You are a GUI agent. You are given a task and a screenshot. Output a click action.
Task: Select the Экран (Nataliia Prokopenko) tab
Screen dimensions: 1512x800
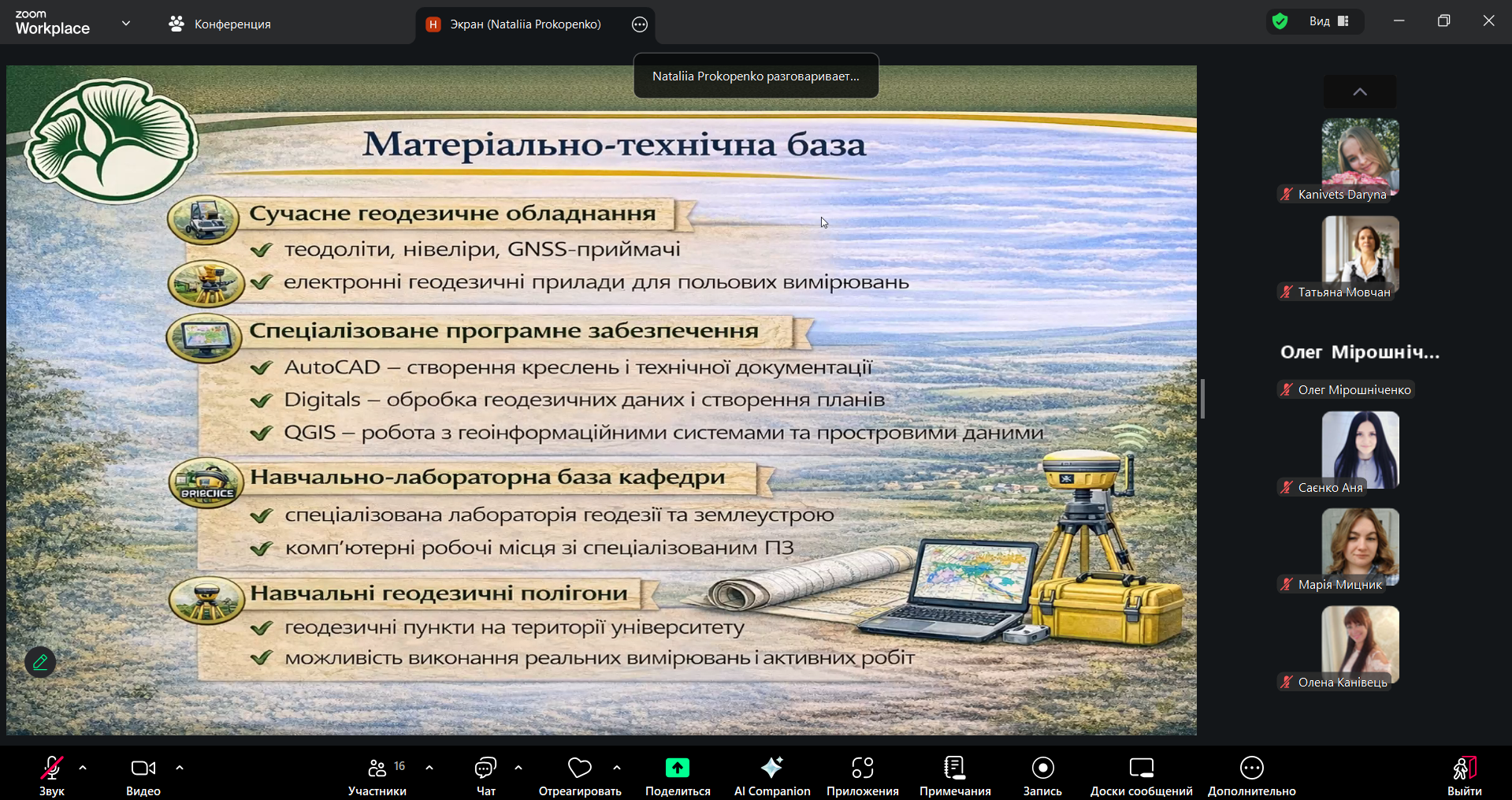pyautogui.click(x=524, y=24)
